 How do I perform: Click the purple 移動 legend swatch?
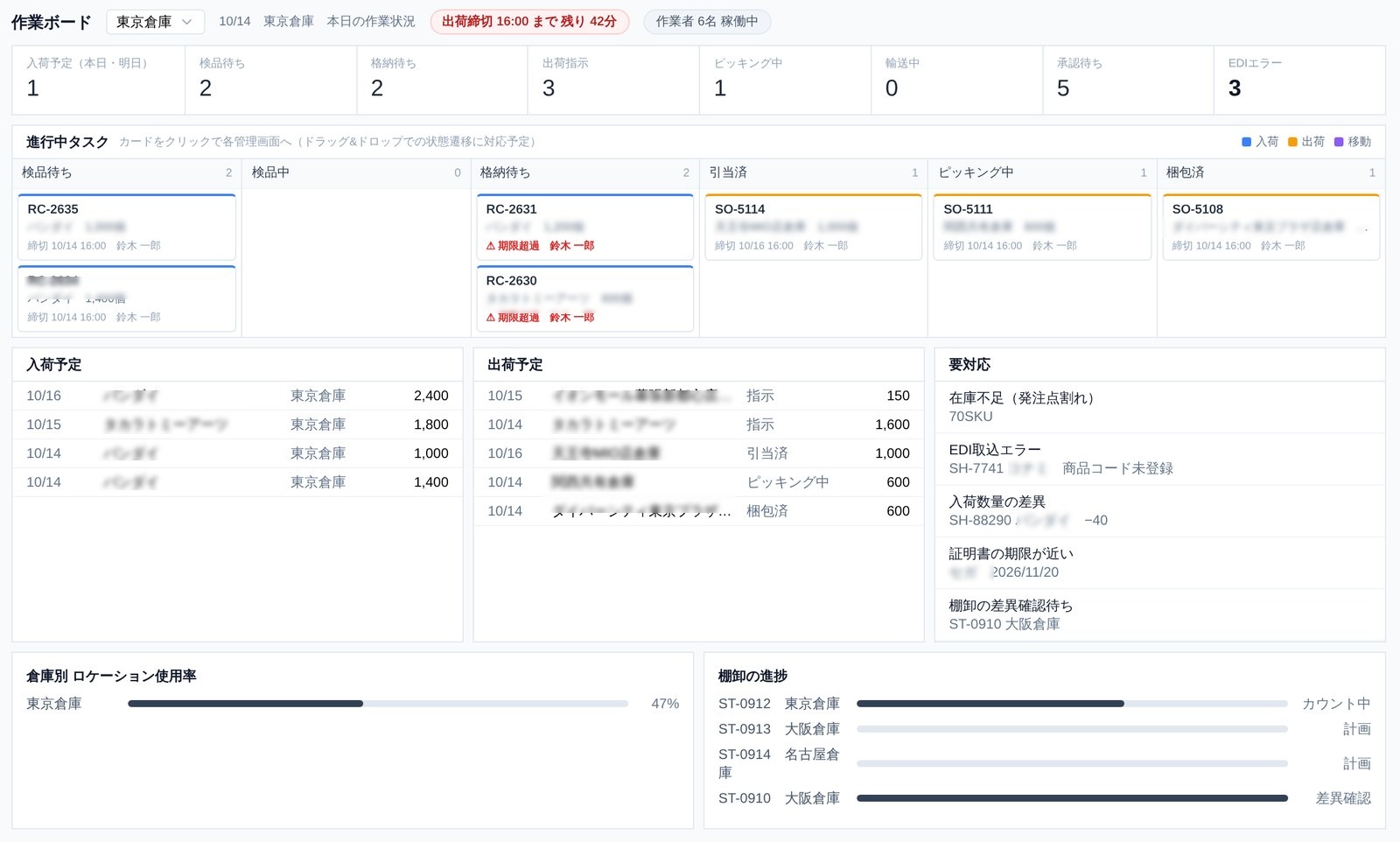point(1339,142)
